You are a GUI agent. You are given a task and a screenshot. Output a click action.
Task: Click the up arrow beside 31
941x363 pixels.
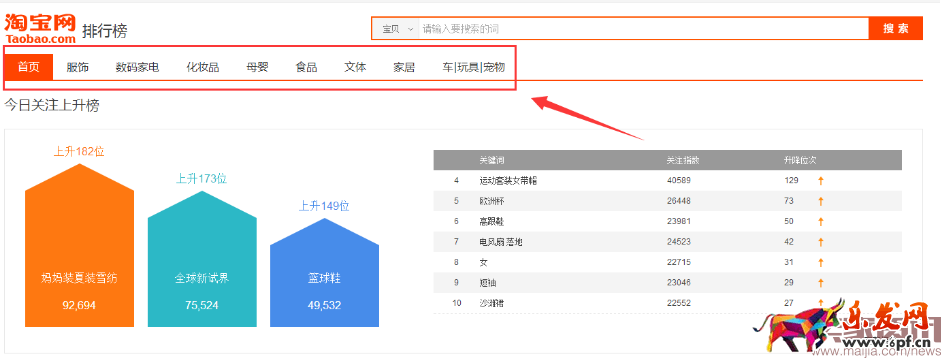pos(820,262)
